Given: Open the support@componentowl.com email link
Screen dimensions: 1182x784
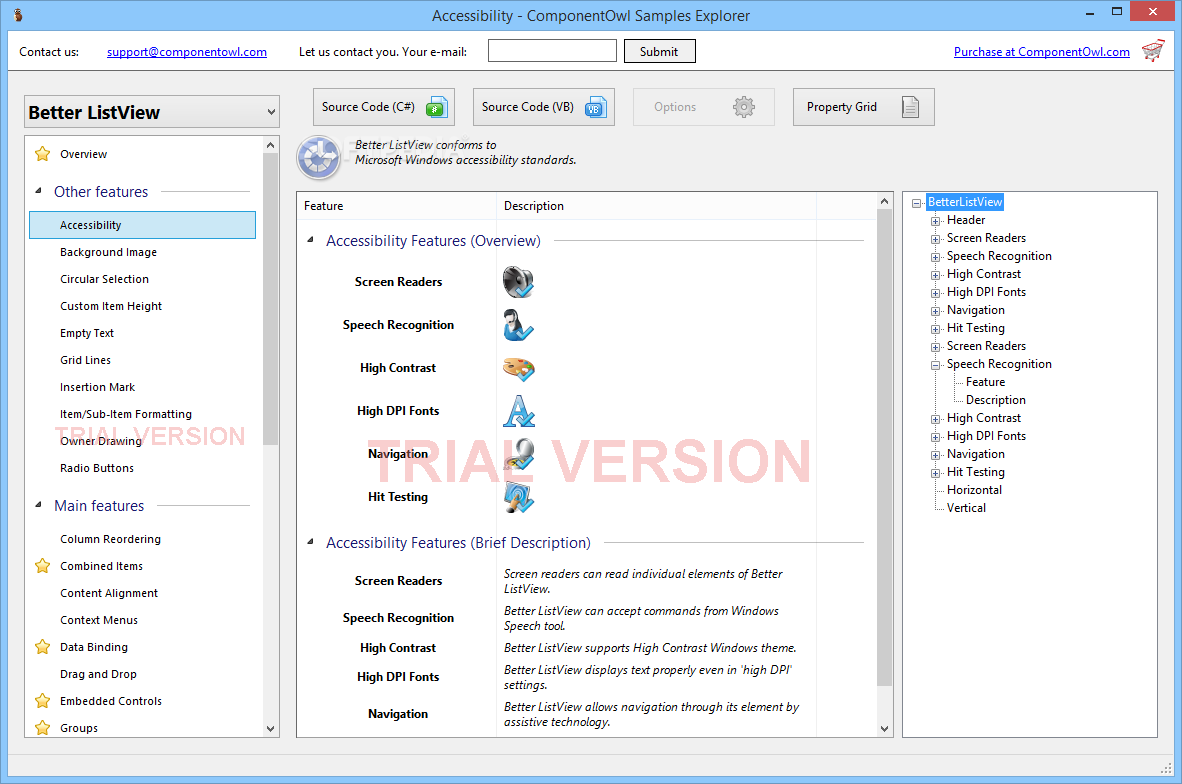Looking at the screenshot, I should 187,52.
